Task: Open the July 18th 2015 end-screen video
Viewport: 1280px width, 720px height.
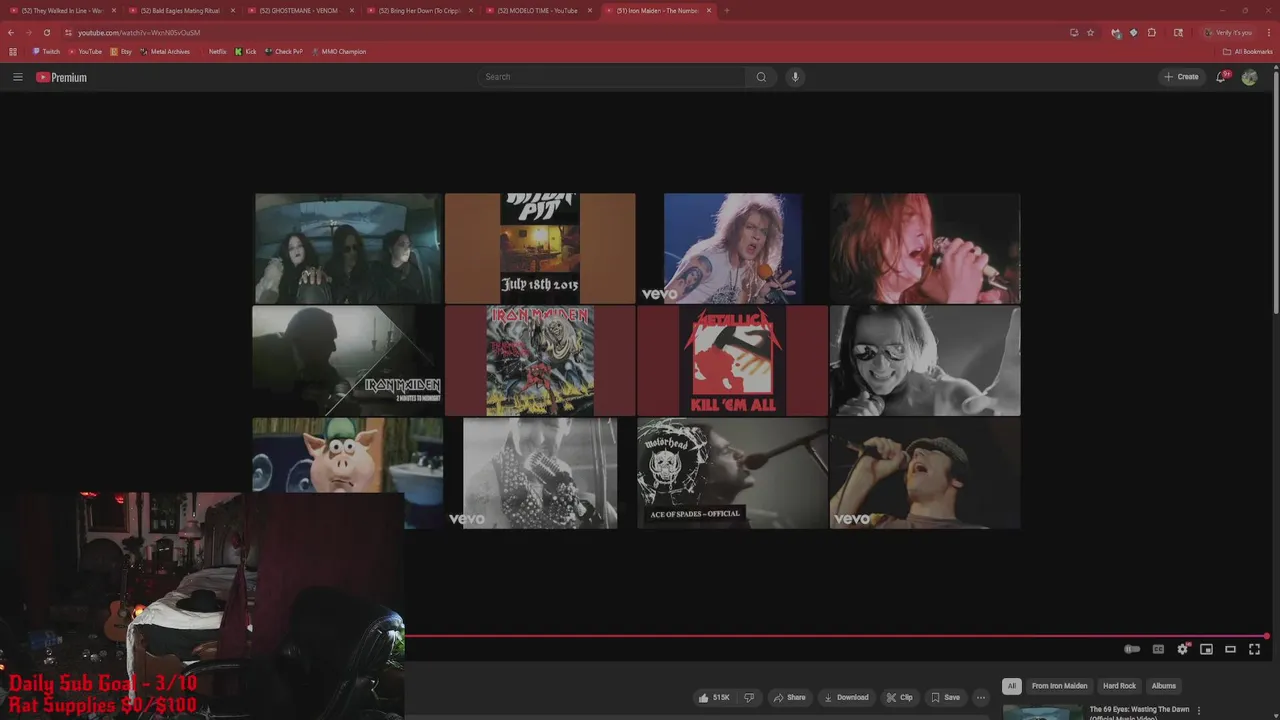Action: point(540,248)
